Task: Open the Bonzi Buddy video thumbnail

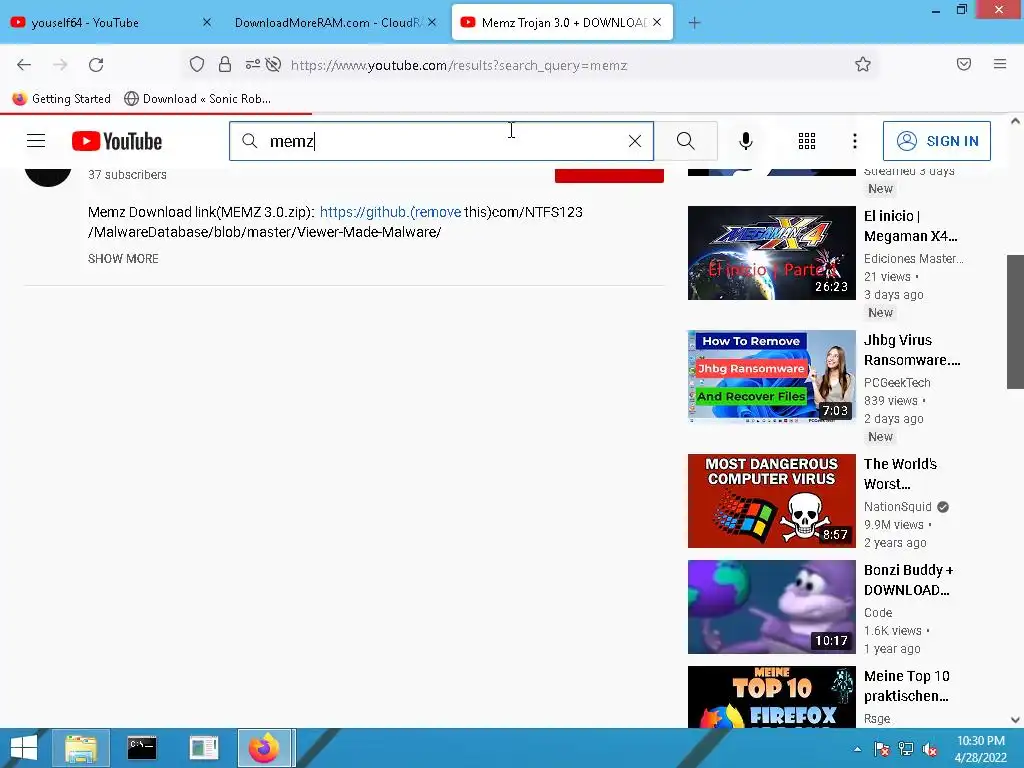Action: pos(771,607)
